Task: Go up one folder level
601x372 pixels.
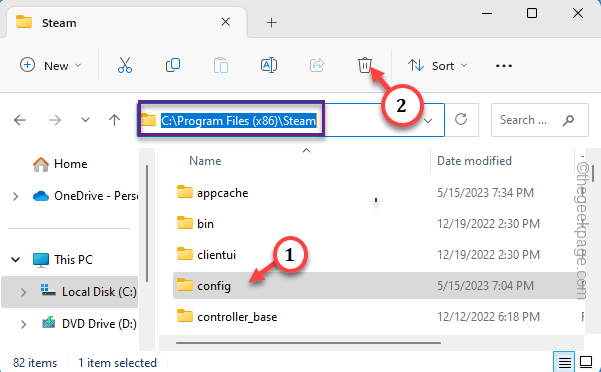Action: [114, 120]
